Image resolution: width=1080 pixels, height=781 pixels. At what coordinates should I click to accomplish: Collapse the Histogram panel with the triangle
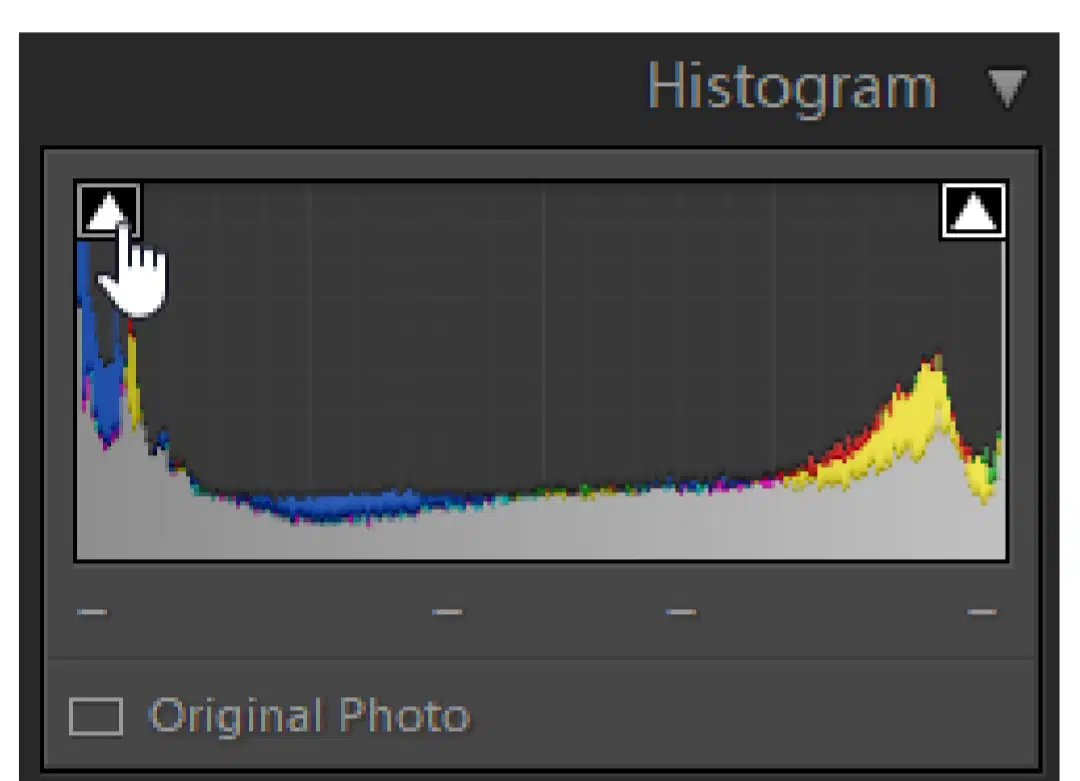point(1007,87)
